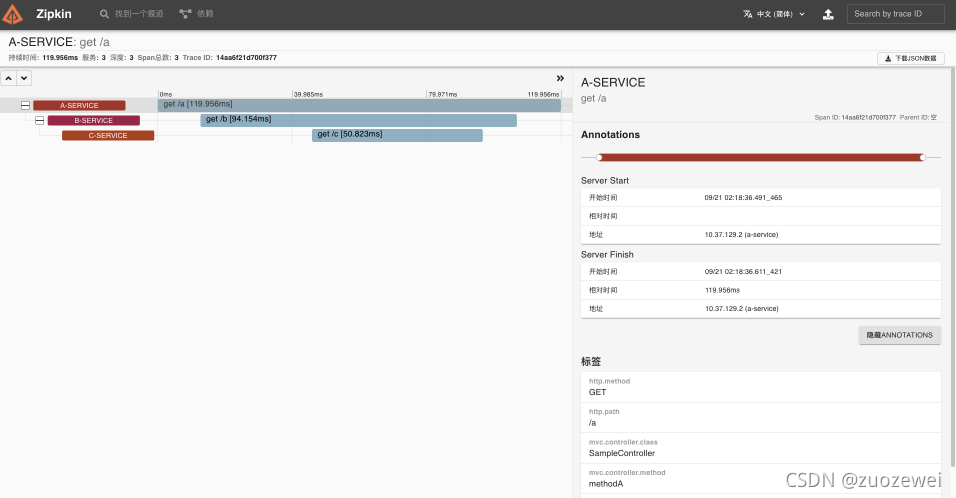
Task: Click the Server Start annotation marker
Action: click(599, 157)
